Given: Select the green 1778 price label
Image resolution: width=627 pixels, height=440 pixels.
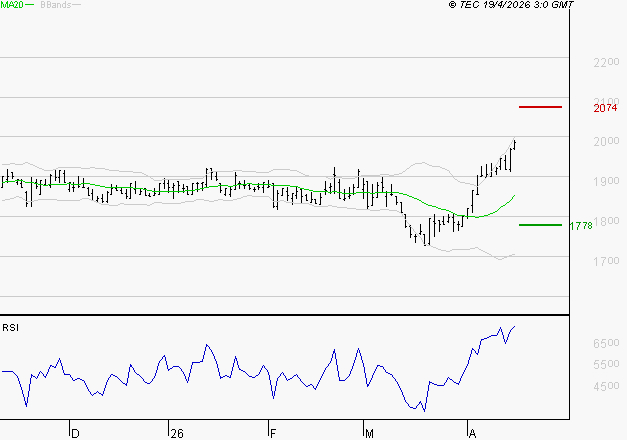Looking at the screenshot, I should click(x=581, y=226).
